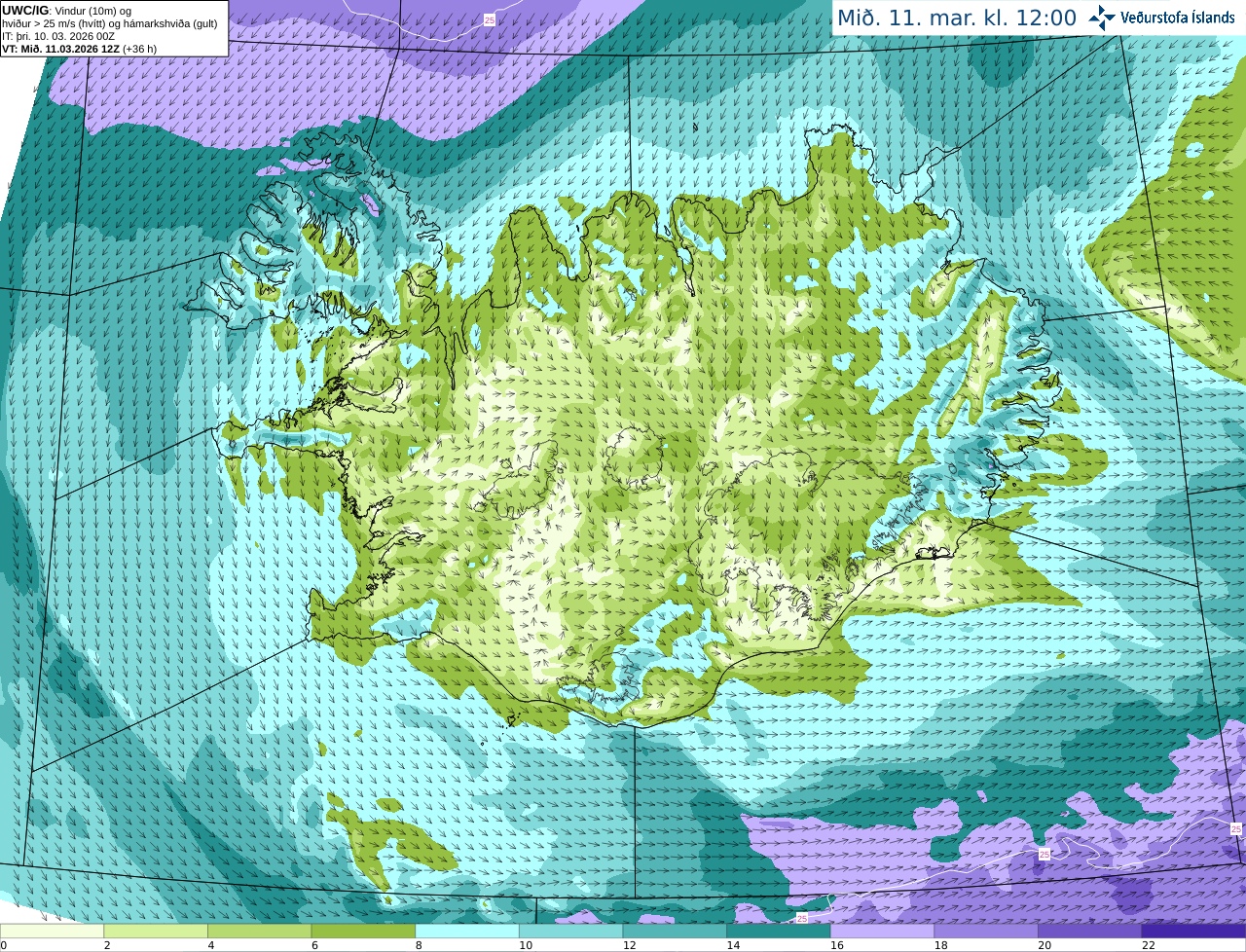Click the legend value '18'
This screenshot has height=952, width=1246.
click(x=941, y=945)
